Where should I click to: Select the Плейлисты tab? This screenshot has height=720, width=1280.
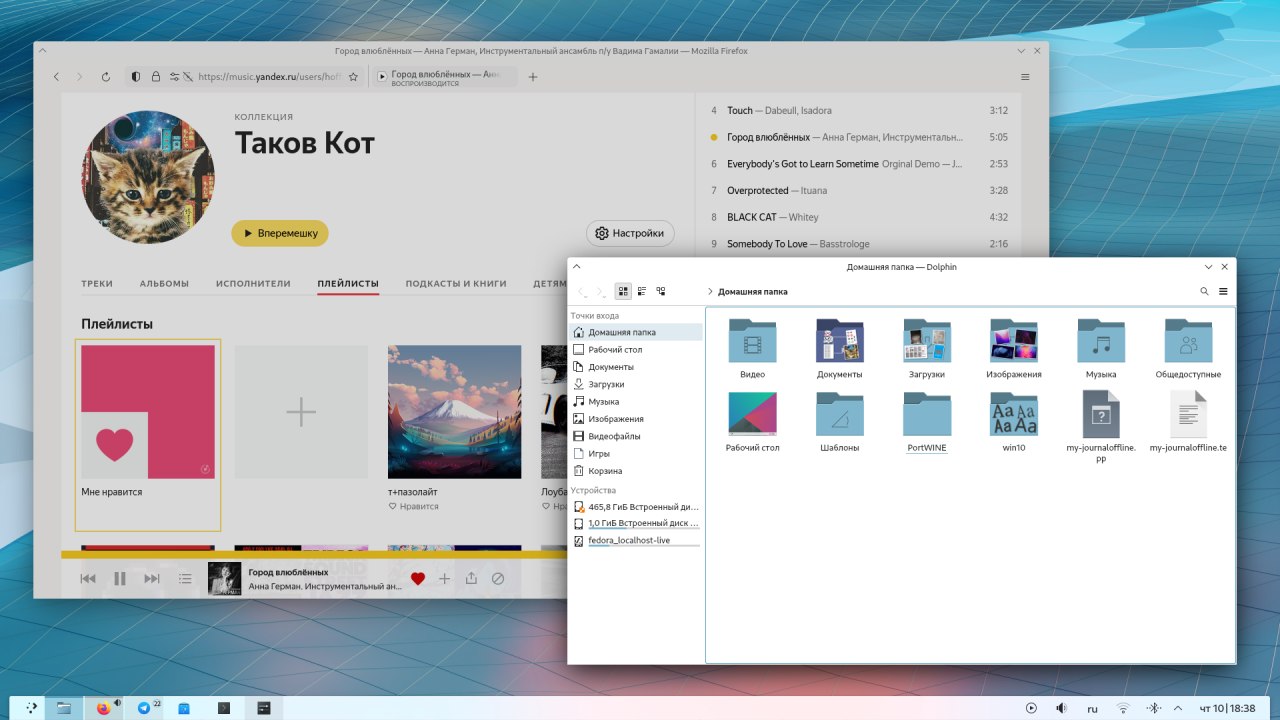(x=348, y=284)
